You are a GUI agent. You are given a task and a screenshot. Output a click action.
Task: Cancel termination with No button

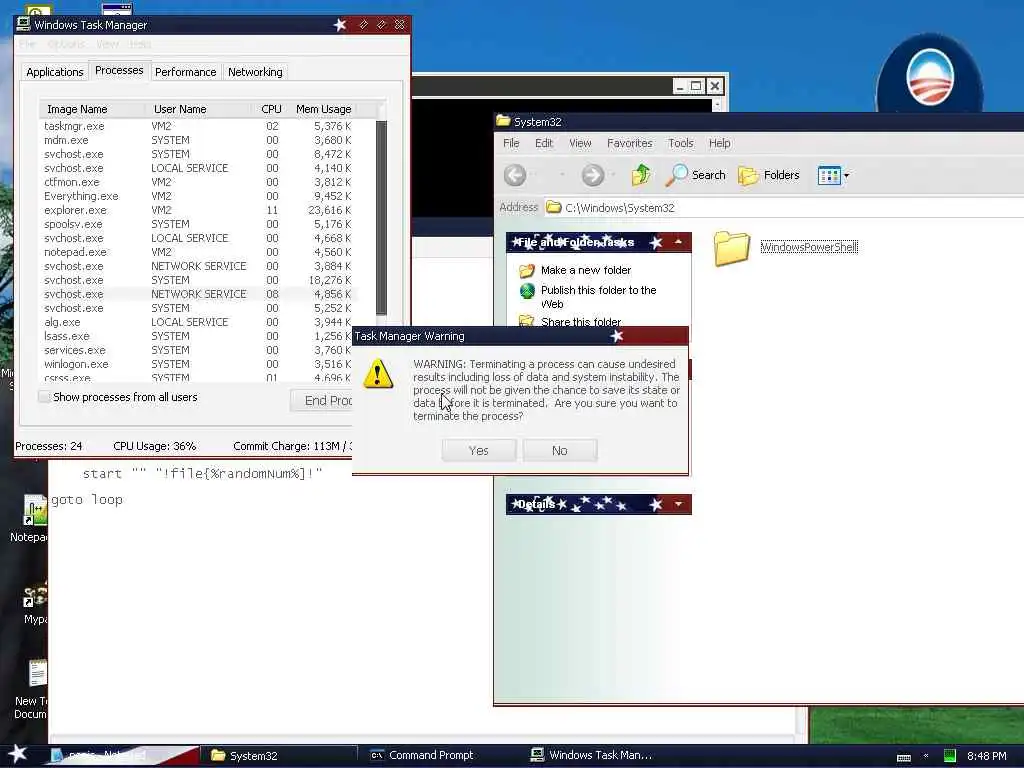pos(560,451)
